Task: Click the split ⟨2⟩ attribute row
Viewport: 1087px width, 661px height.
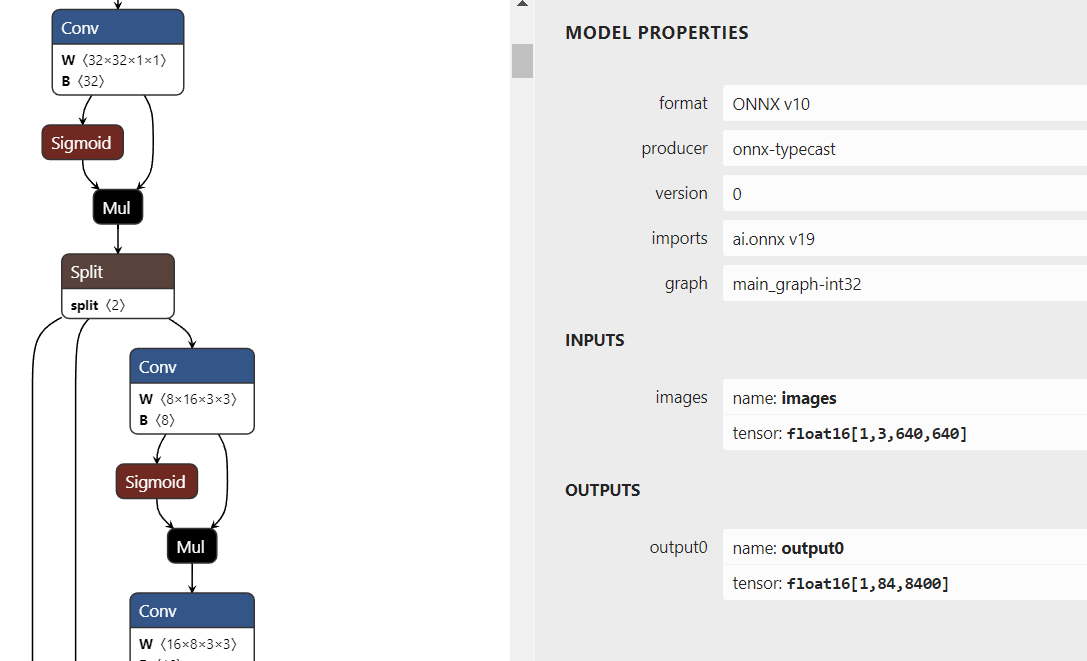Action: click(118, 304)
